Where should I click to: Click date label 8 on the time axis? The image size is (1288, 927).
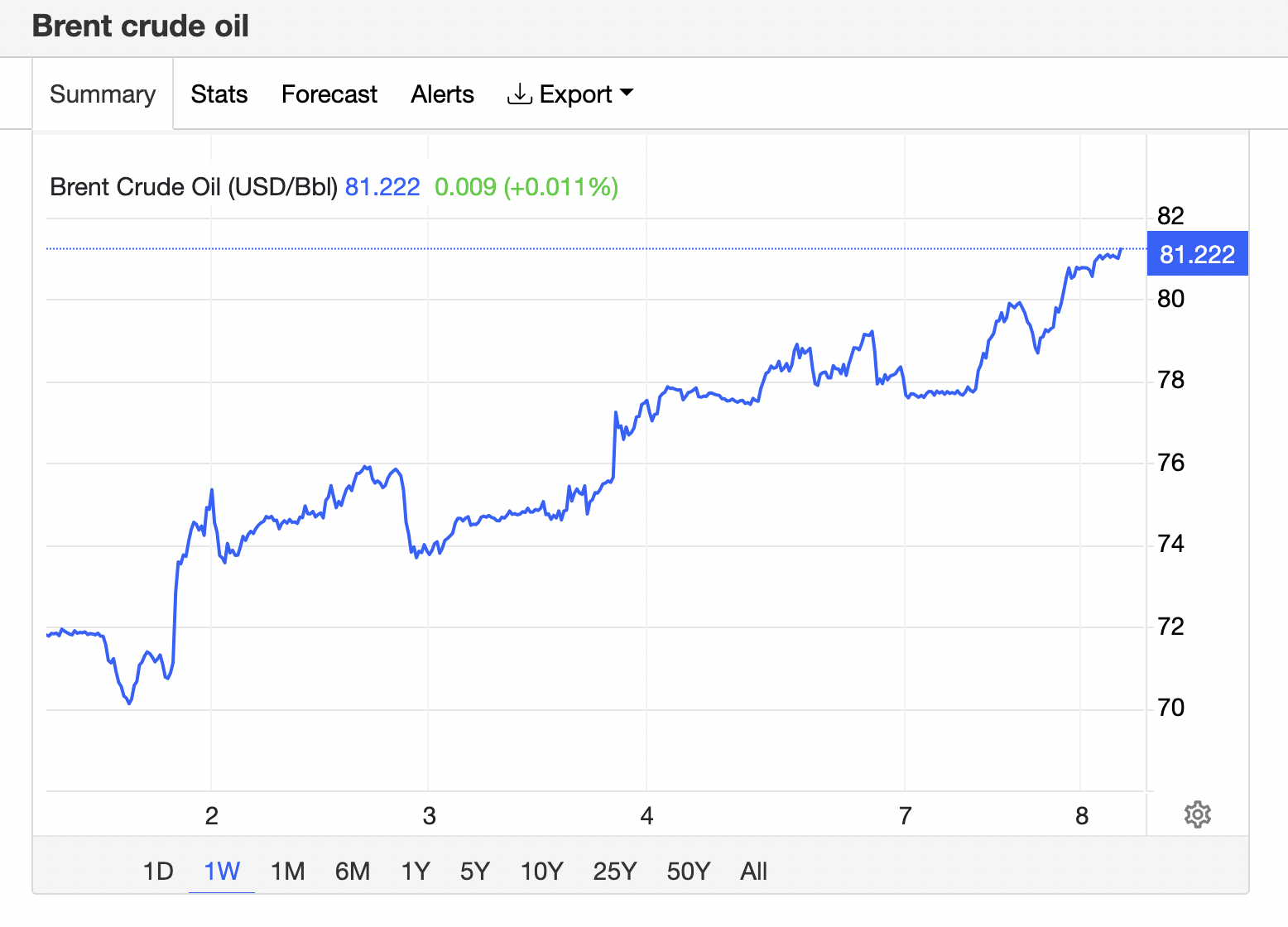[1081, 816]
